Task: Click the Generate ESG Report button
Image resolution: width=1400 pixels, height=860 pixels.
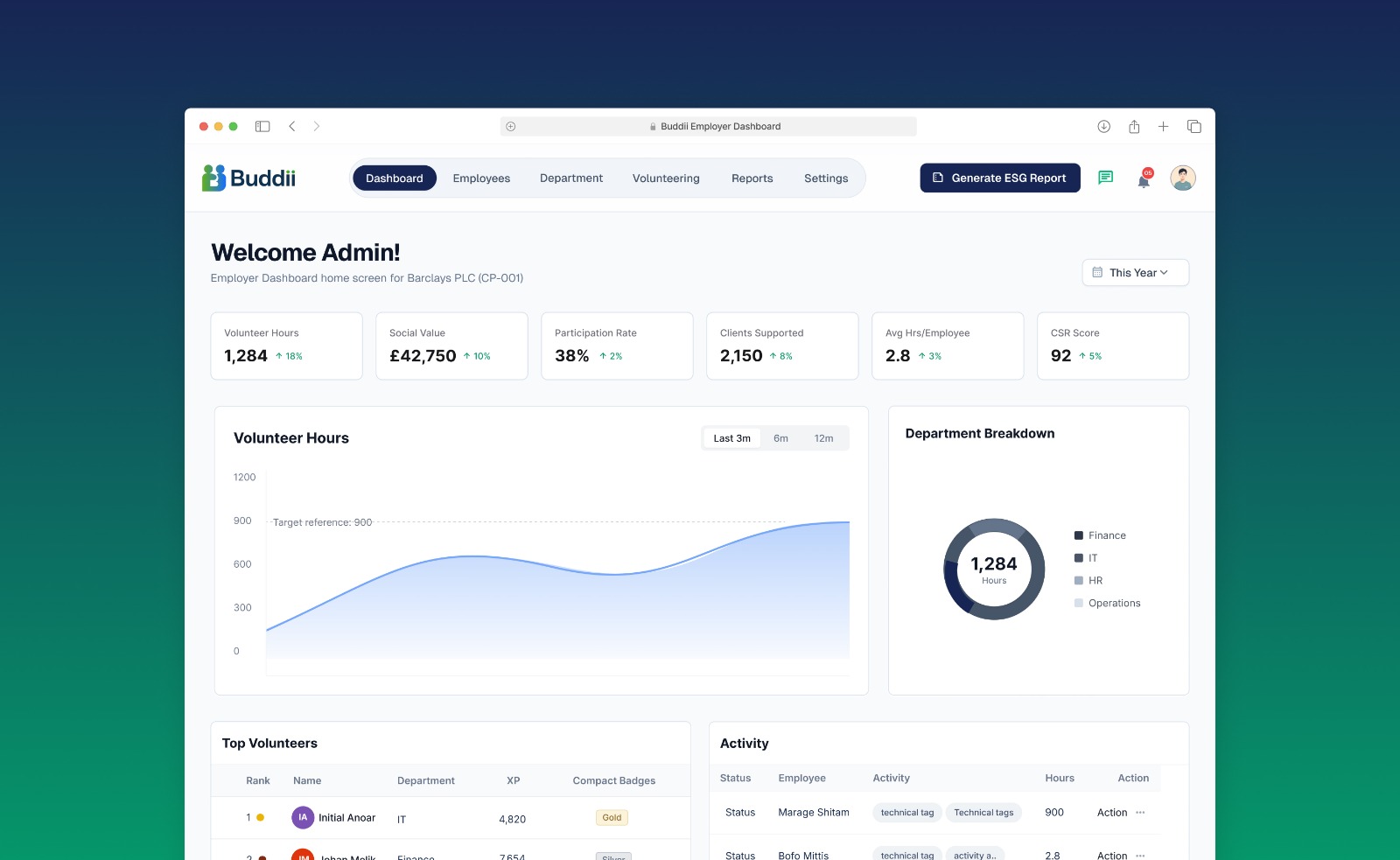Action: click(x=1000, y=178)
